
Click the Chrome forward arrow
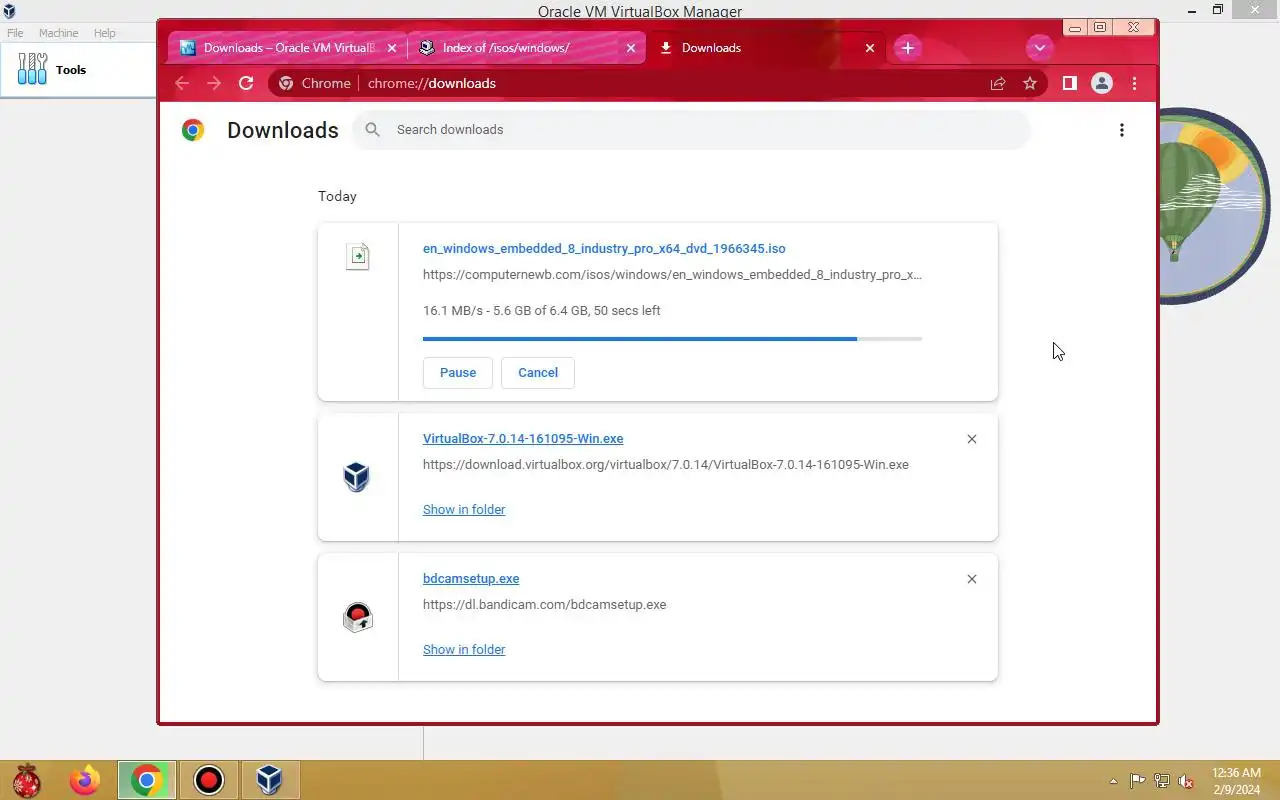[x=214, y=83]
